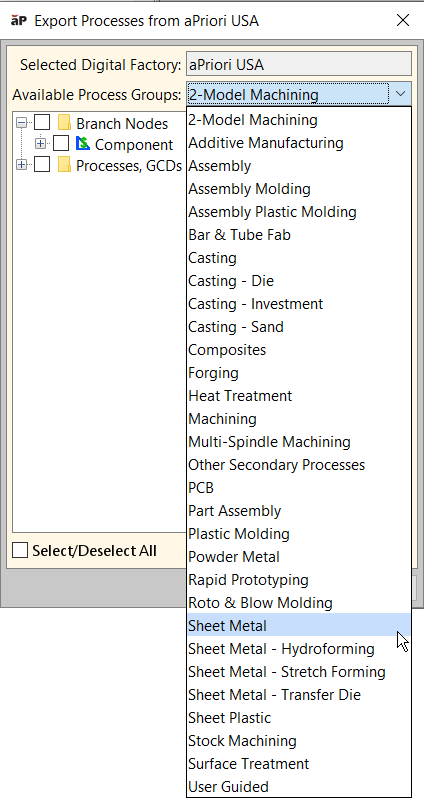The image size is (424, 798).
Task: Close the Available Process Groups dropdown arrow
Action: pyautogui.click(x=401, y=94)
